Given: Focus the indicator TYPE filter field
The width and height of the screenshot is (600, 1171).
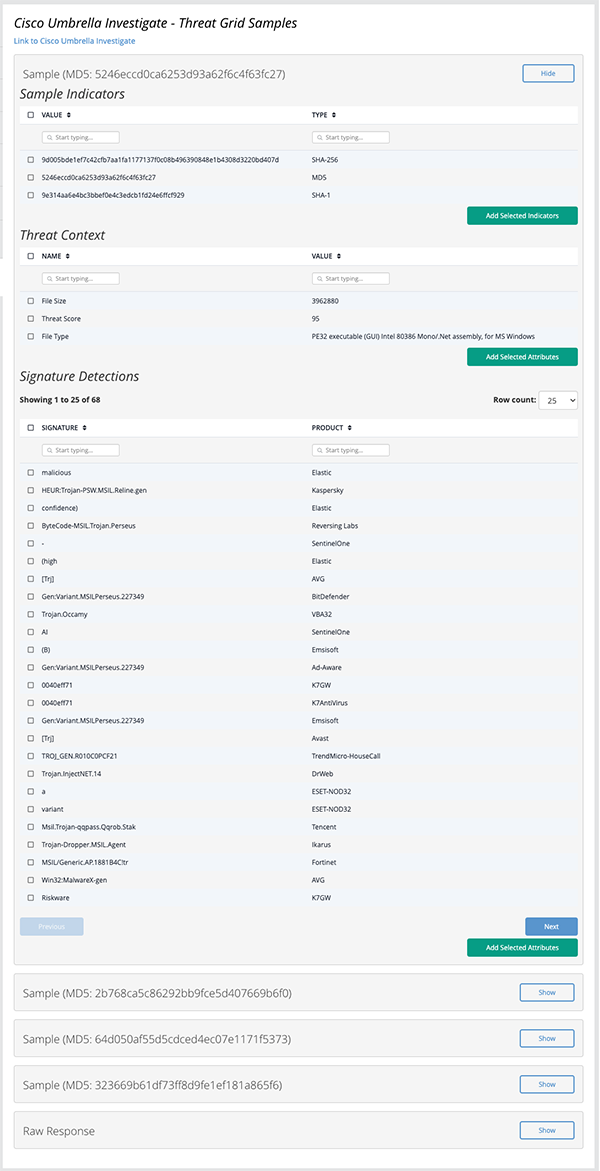Looking at the screenshot, I should click(x=350, y=138).
